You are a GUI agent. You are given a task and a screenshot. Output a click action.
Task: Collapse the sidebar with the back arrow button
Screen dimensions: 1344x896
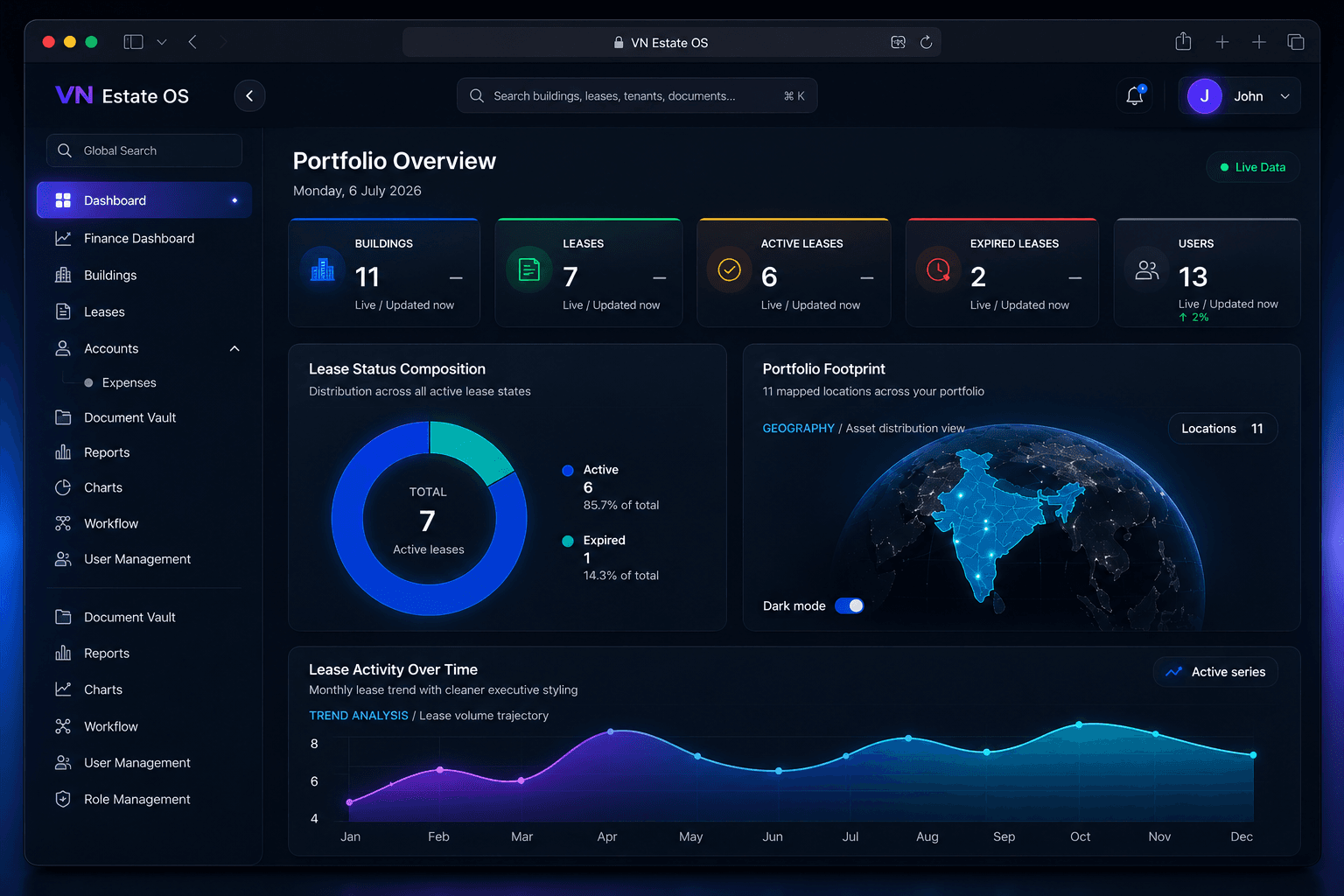click(249, 95)
